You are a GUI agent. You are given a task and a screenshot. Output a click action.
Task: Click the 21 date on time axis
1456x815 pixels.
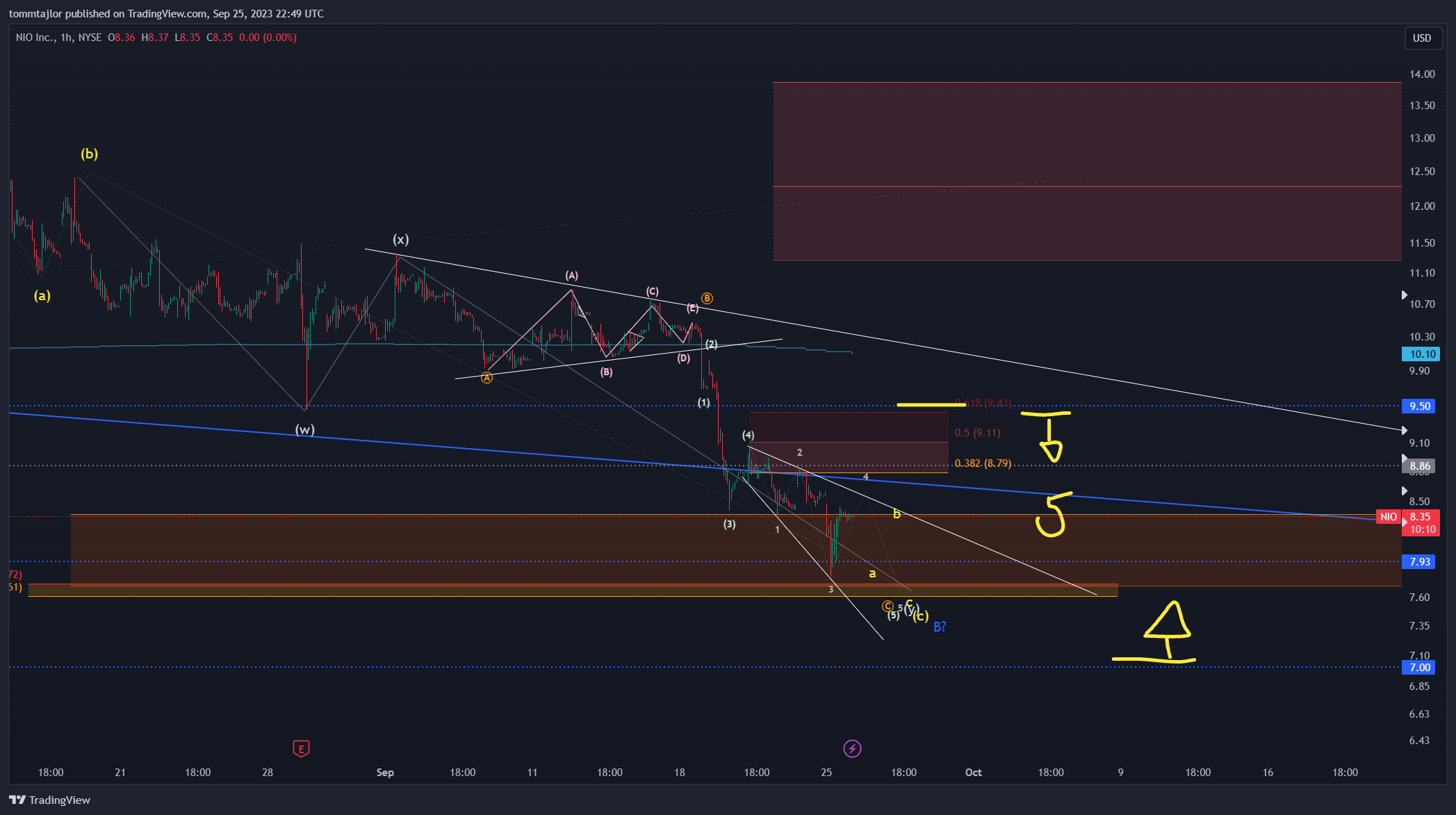click(x=120, y=773)
